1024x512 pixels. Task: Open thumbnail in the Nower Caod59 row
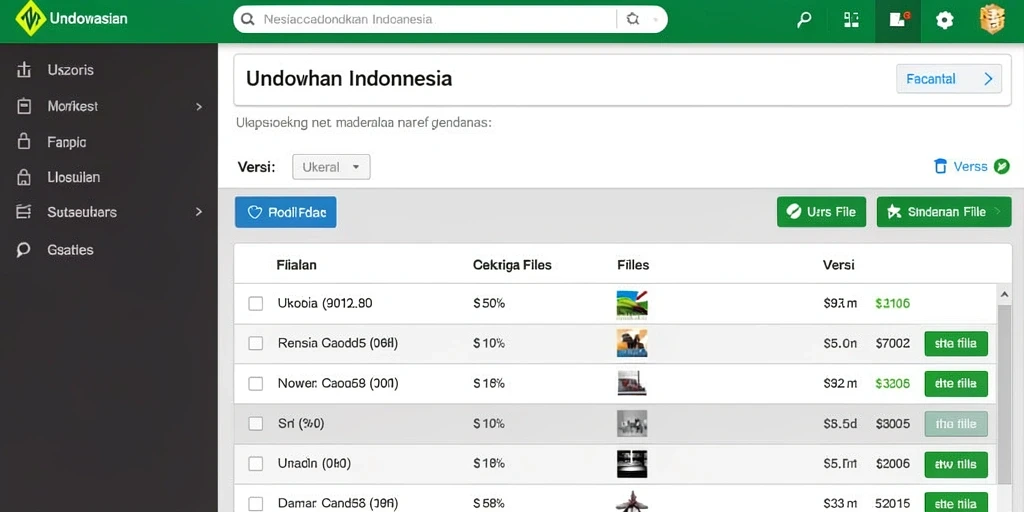tap(632, 383)
